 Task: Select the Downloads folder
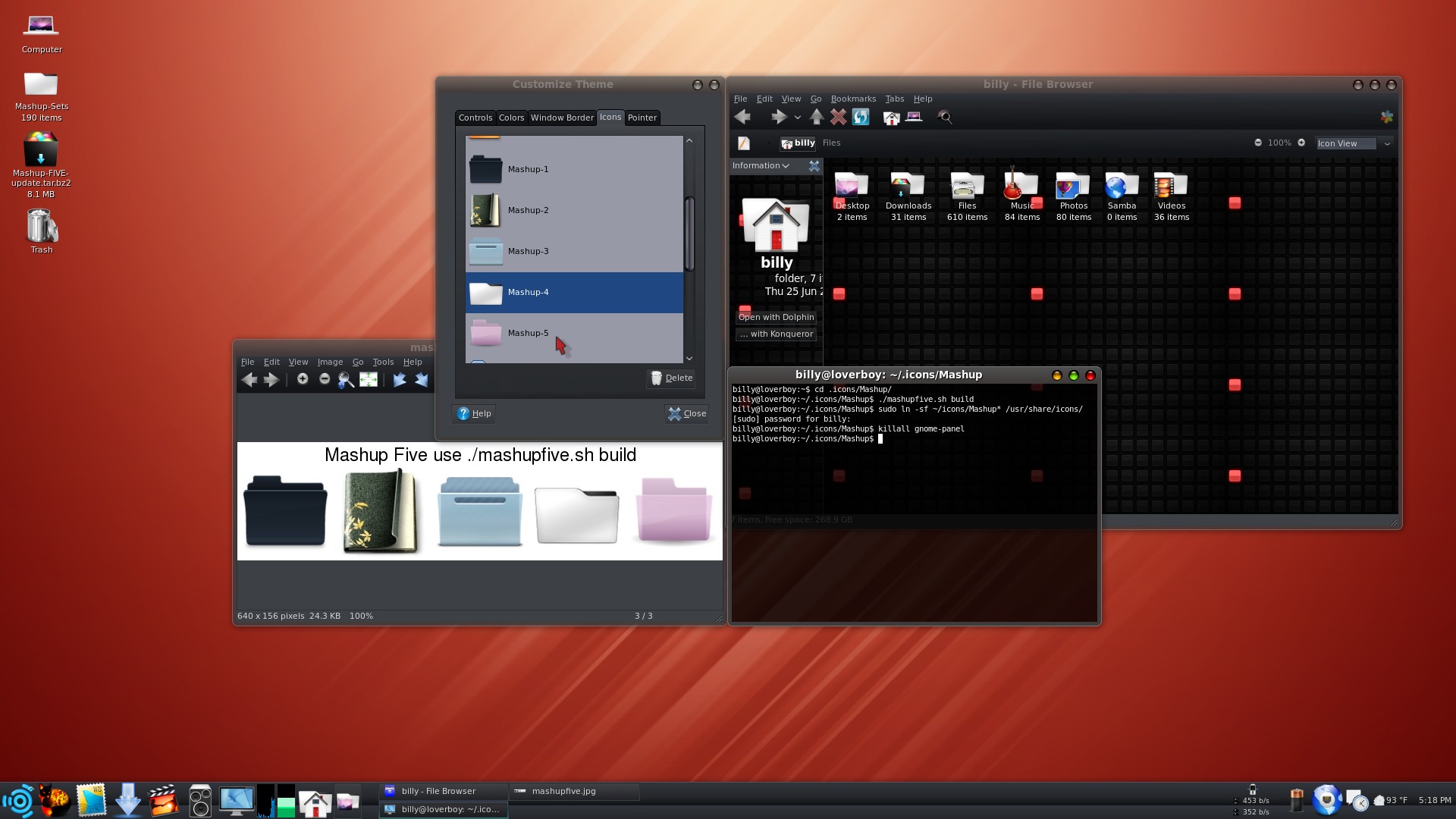pyautogui.click(x=908, y=197)
